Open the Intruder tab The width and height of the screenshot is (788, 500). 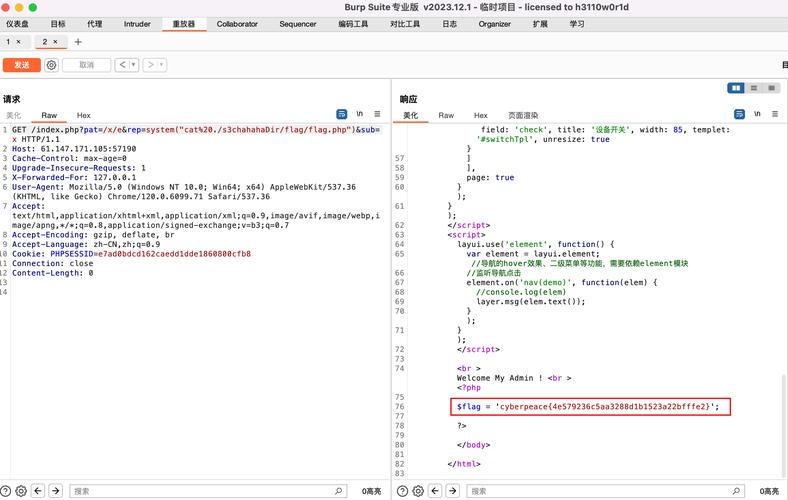point(137,24)
